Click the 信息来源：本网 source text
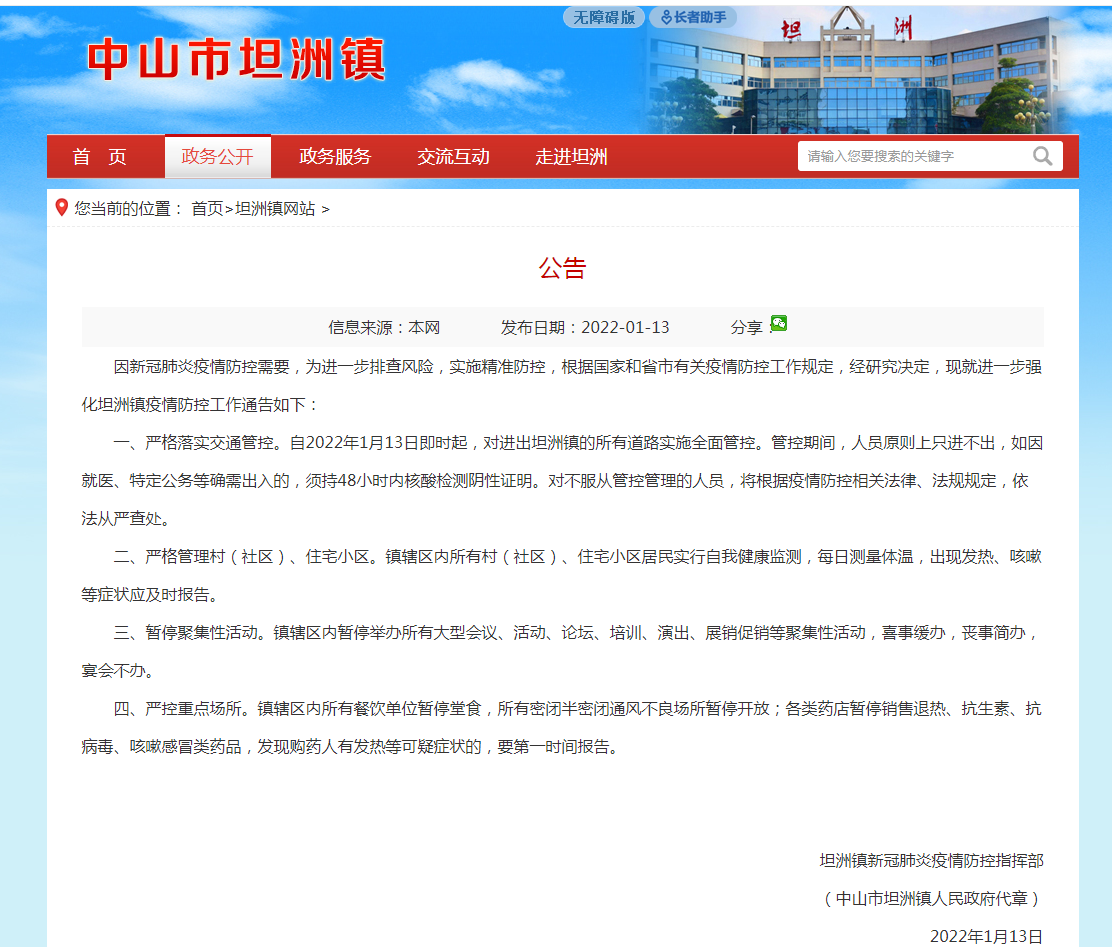Screen dimensions: 1112x947 pos(384,327)
